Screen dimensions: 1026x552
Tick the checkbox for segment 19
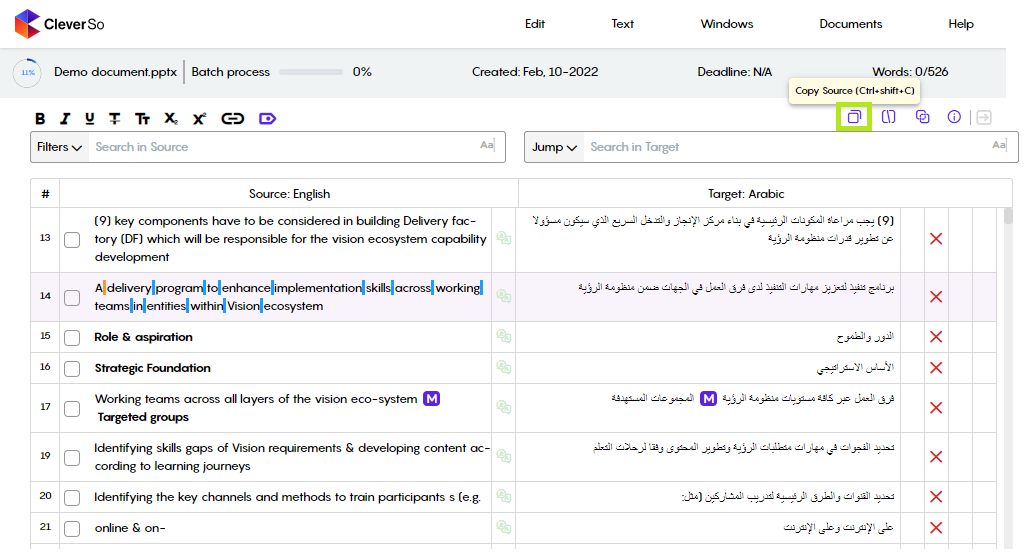72,457
